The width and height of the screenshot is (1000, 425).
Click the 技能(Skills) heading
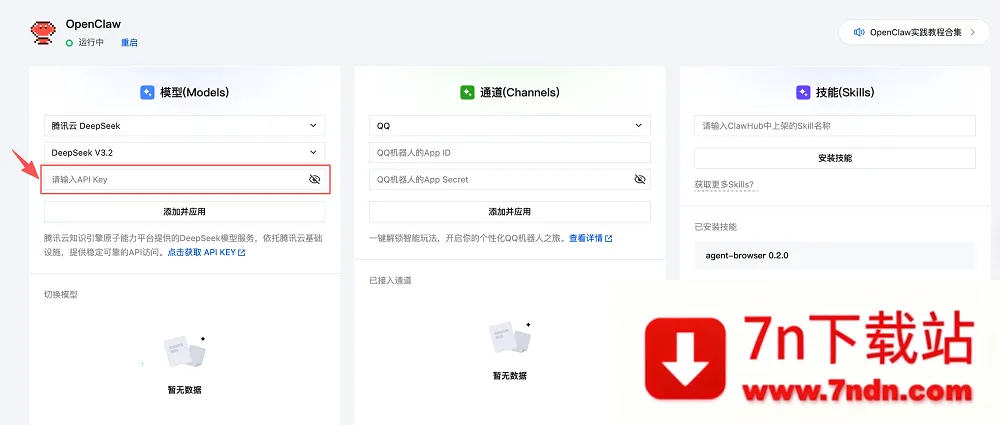coord(845,93)
